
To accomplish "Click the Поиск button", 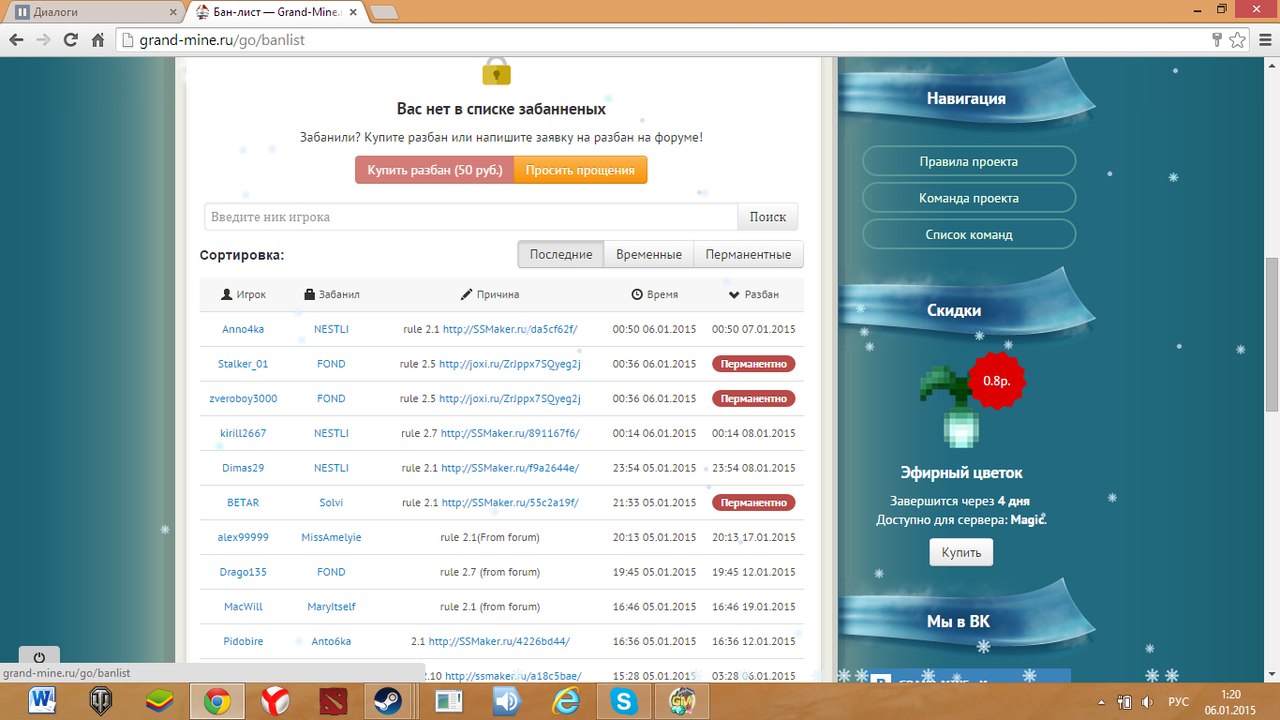I will coord(768,217).
